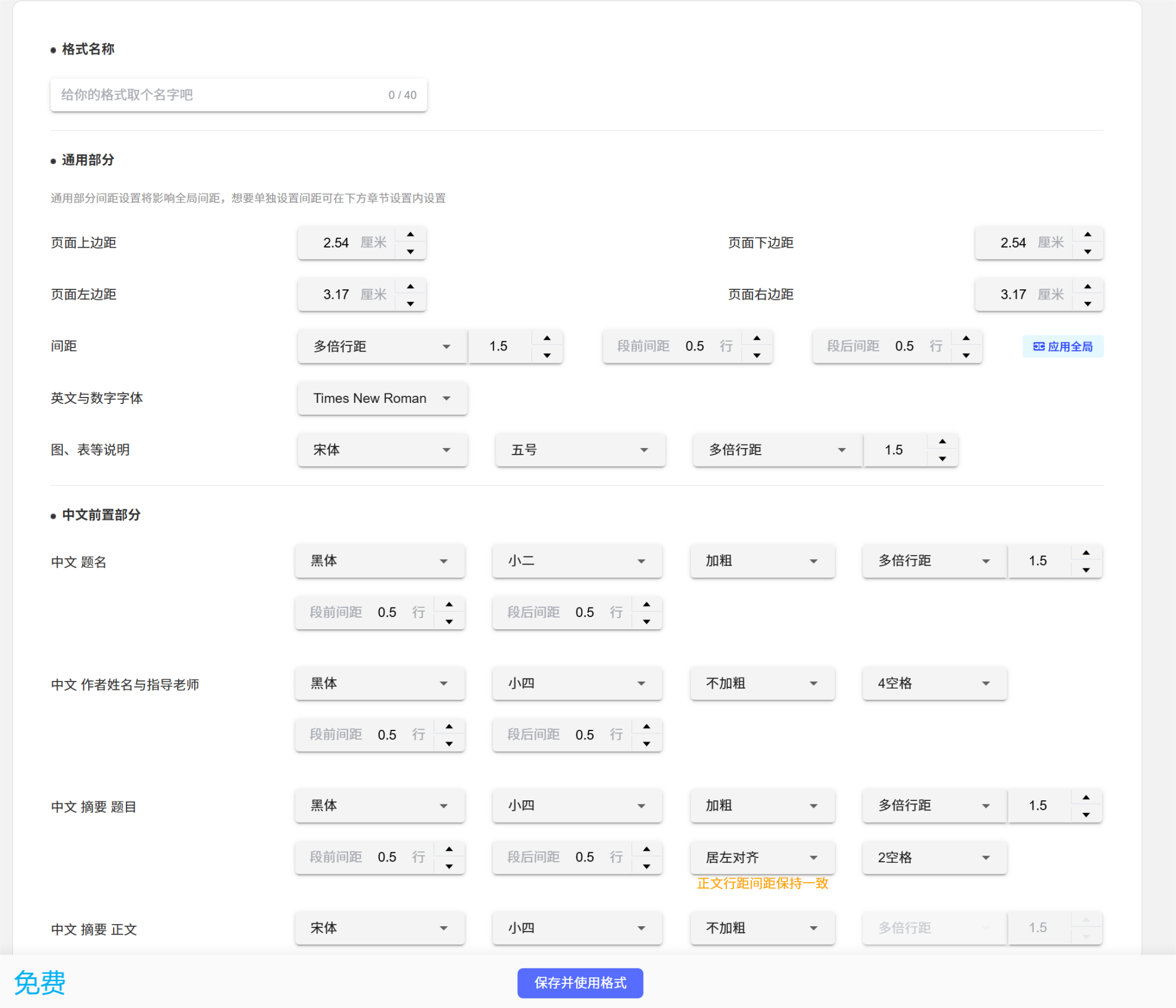This screenshot has width=1176, height=1008.
Task: Decrease page bottom margin with down arrow
Action: [1088, 252]
